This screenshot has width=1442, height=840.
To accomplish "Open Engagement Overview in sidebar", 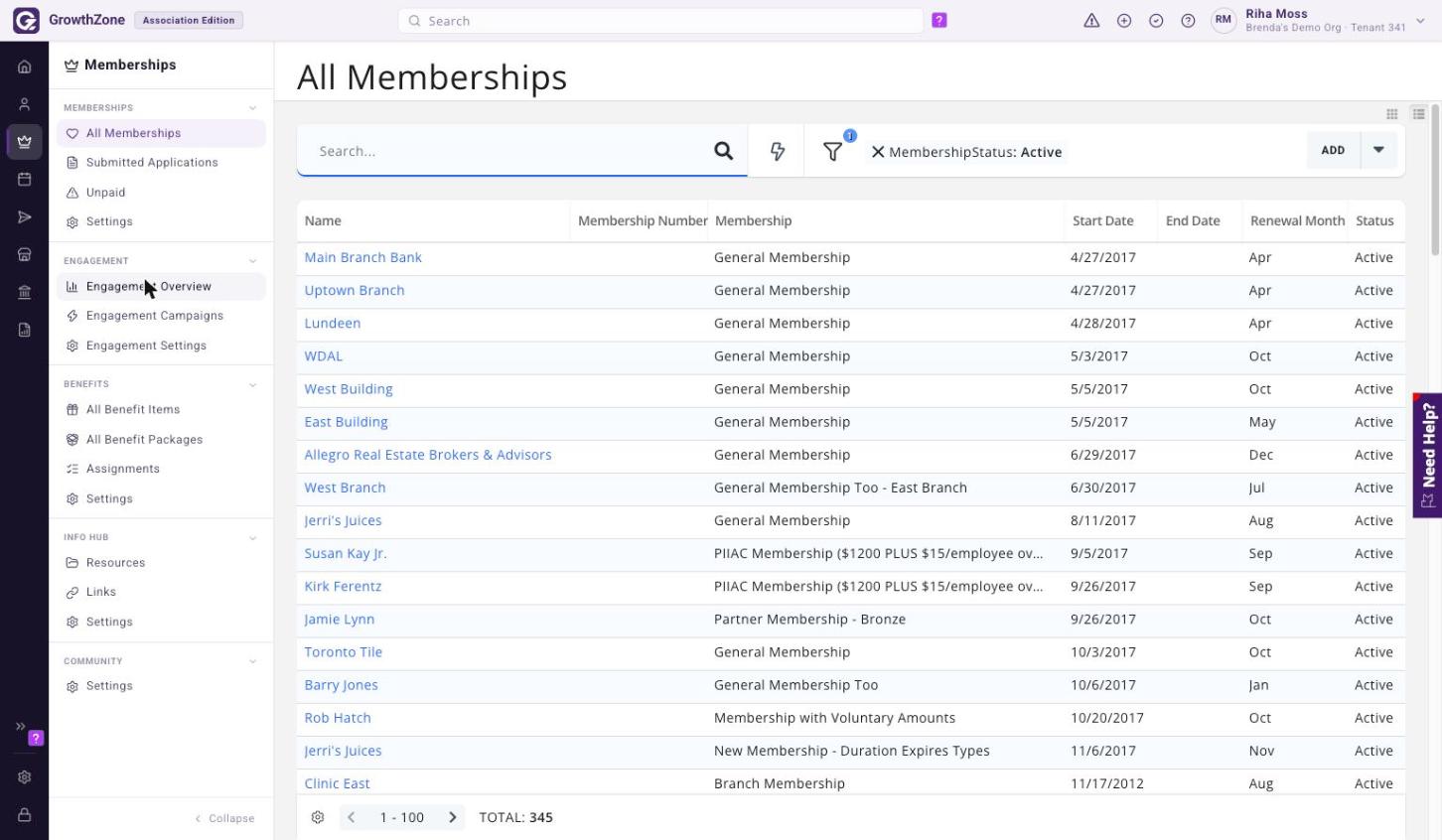I will click(x=161, y=286).
